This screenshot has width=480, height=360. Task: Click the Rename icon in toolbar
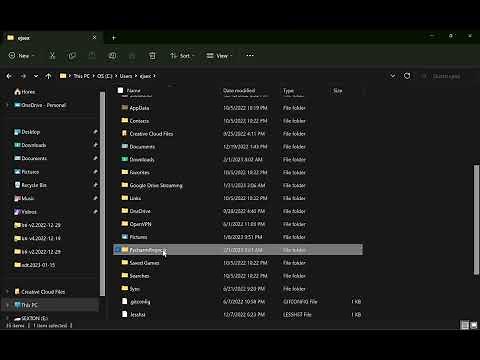[x=112, y=56]
